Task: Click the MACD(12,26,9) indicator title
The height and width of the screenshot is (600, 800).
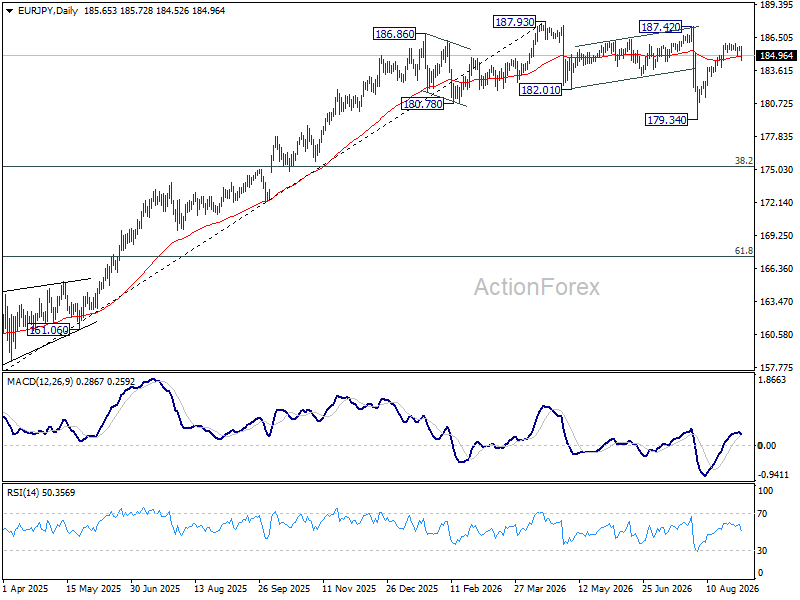Action: pos(40,382)
